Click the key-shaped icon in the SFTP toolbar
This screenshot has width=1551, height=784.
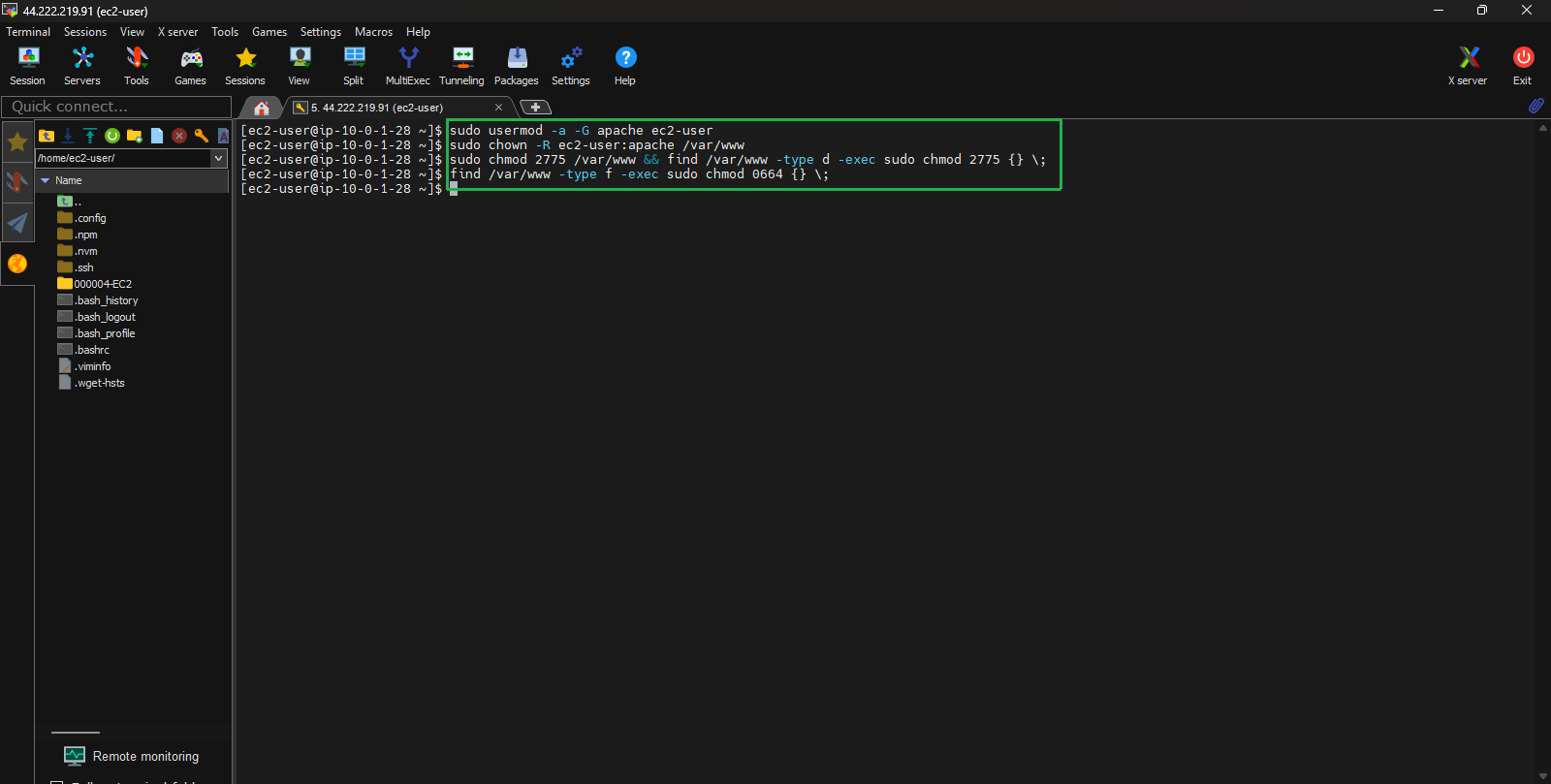(x=202, y=136)
